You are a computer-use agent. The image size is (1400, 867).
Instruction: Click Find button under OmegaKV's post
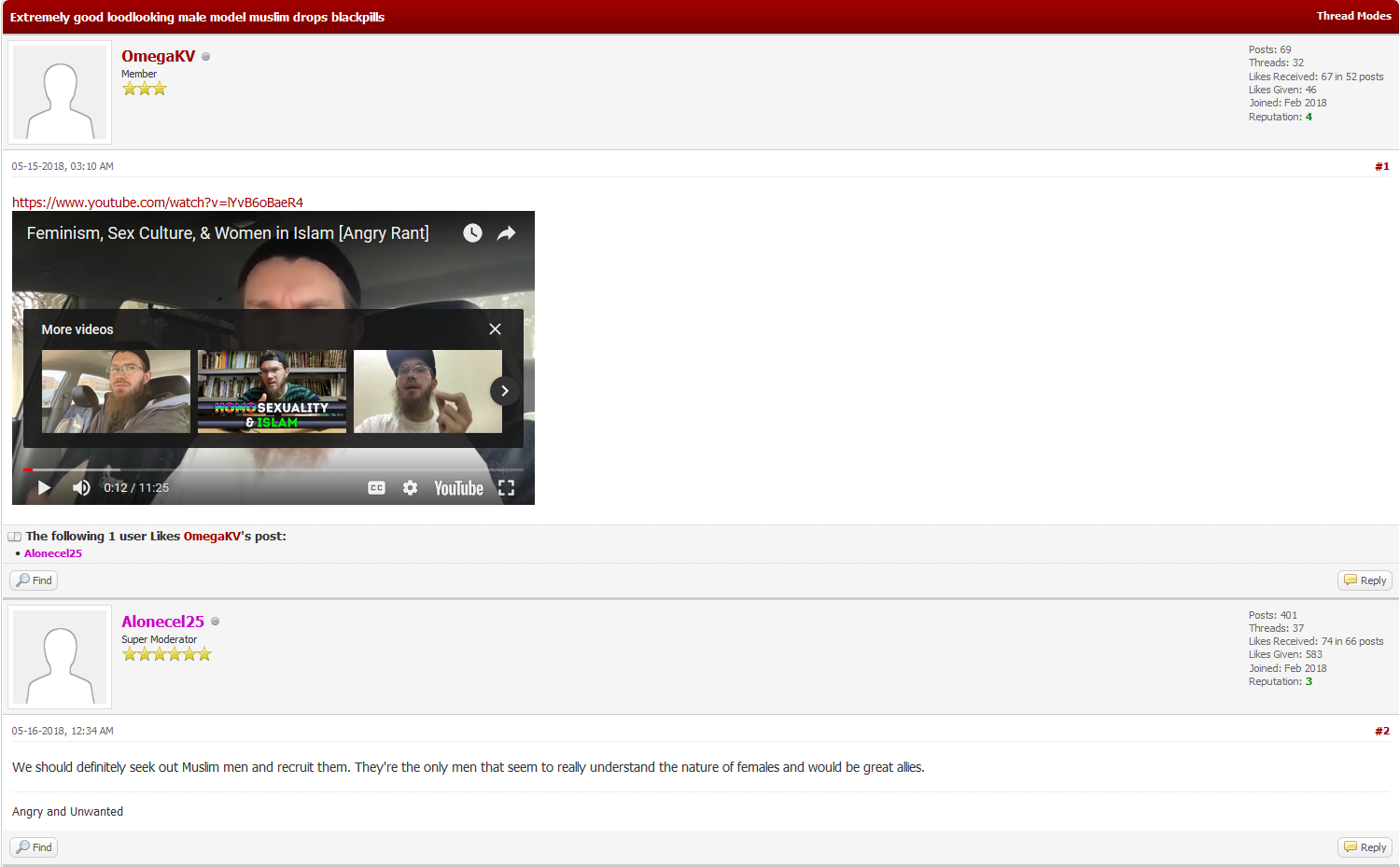click(x=34, y=580)
